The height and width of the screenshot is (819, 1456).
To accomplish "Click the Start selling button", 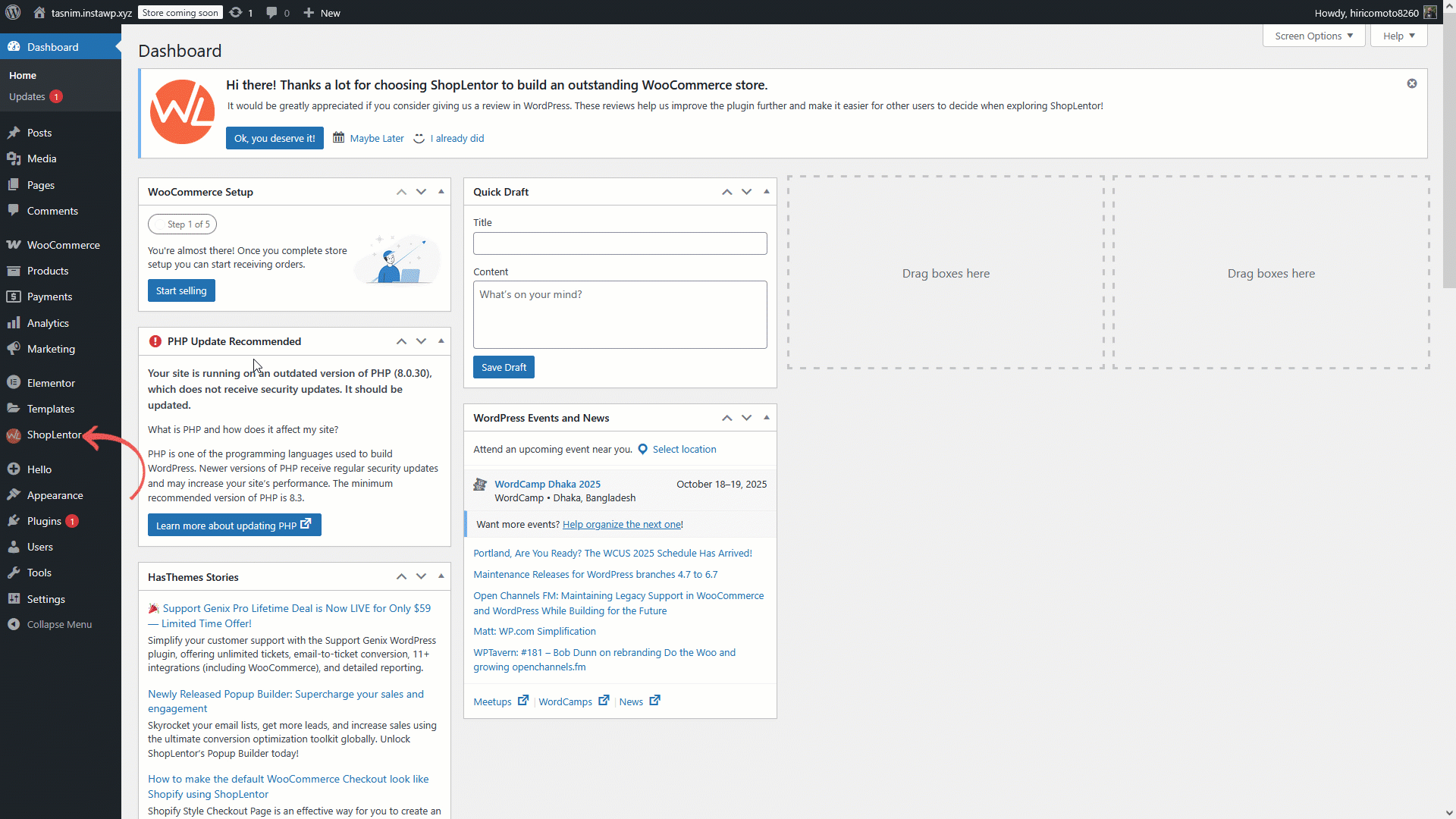I will point(181,290).
